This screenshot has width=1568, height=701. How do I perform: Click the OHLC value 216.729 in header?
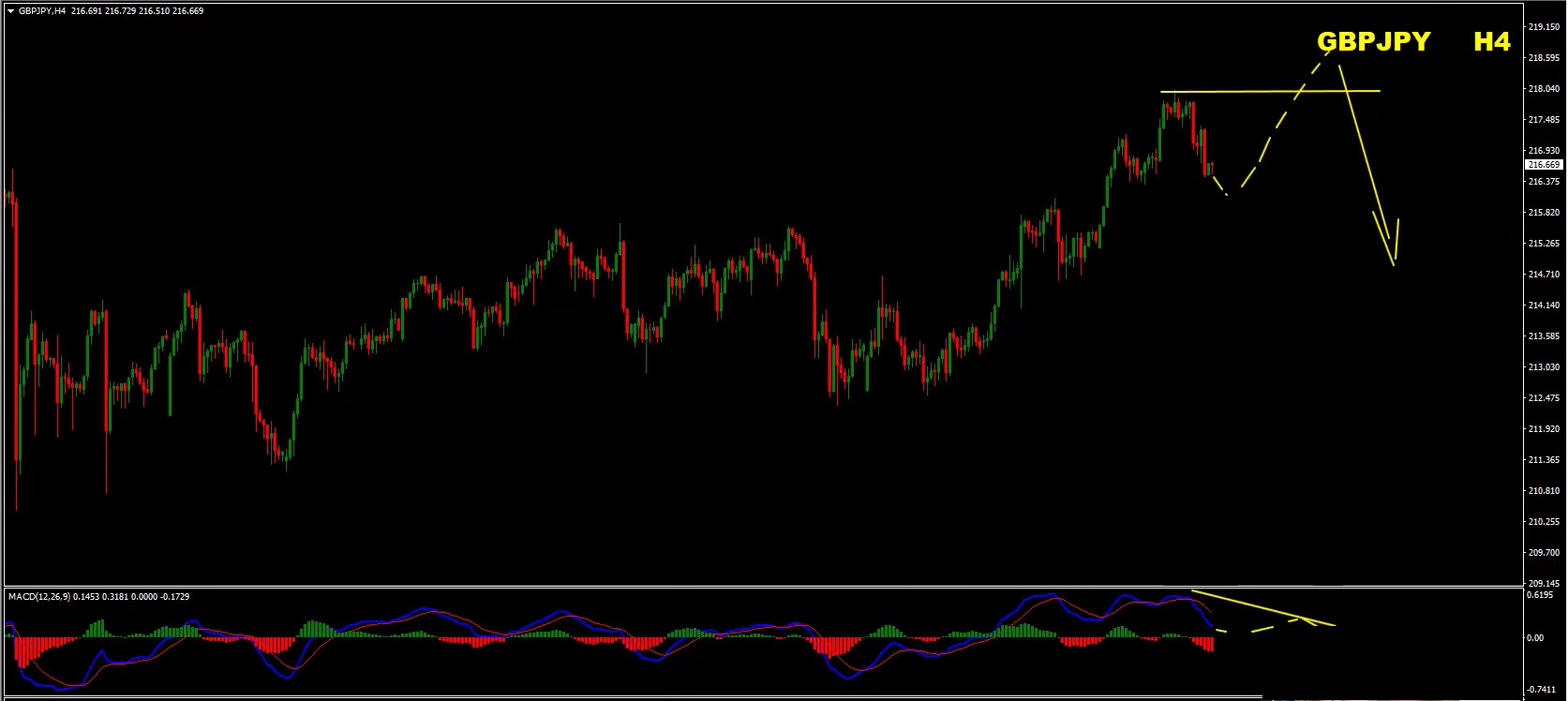[x=121, y=11]
